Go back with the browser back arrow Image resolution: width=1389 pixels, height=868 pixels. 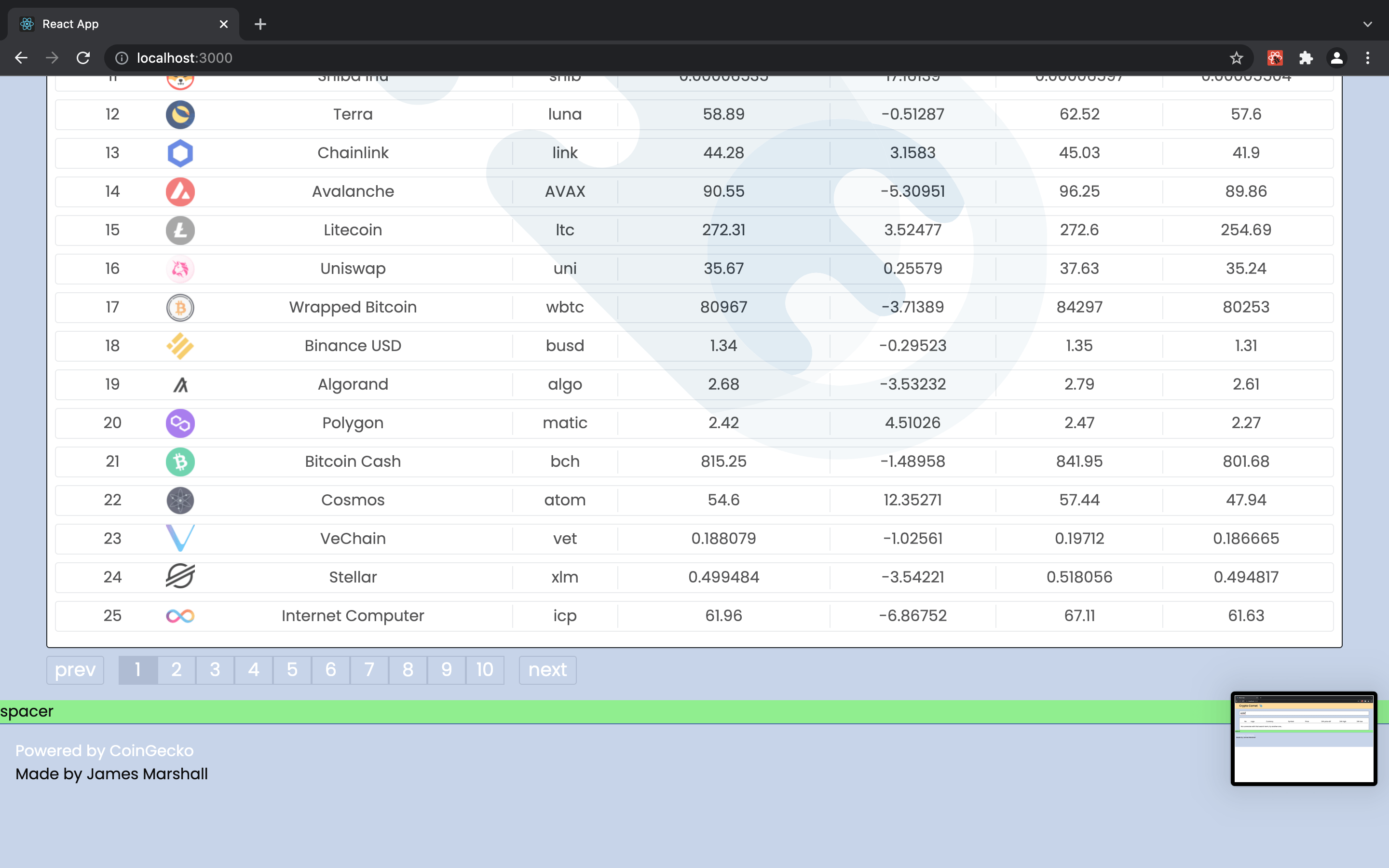pos(21,58)
